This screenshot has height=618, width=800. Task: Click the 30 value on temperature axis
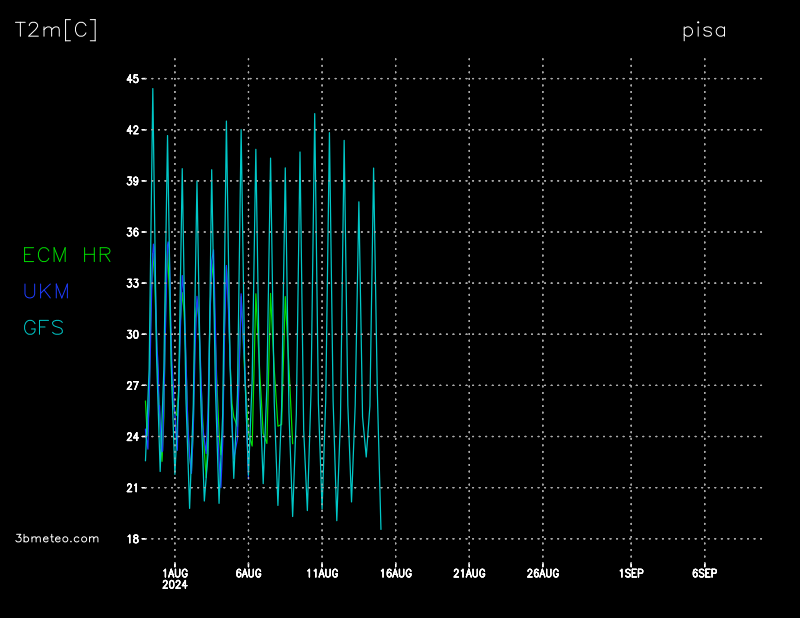(132, 334)
